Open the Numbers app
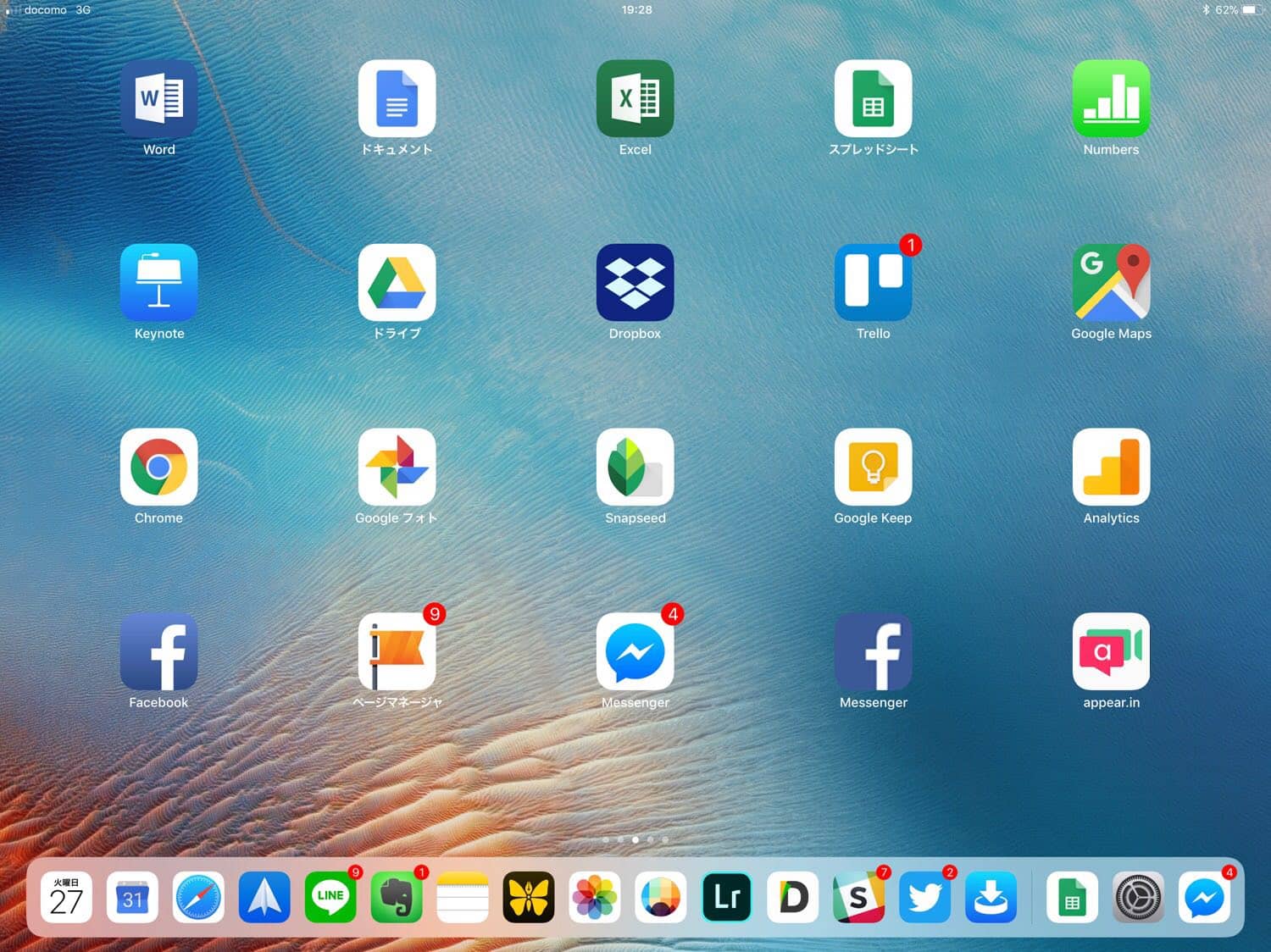The image size is (1271, 952). click(x=1111, y=99)
